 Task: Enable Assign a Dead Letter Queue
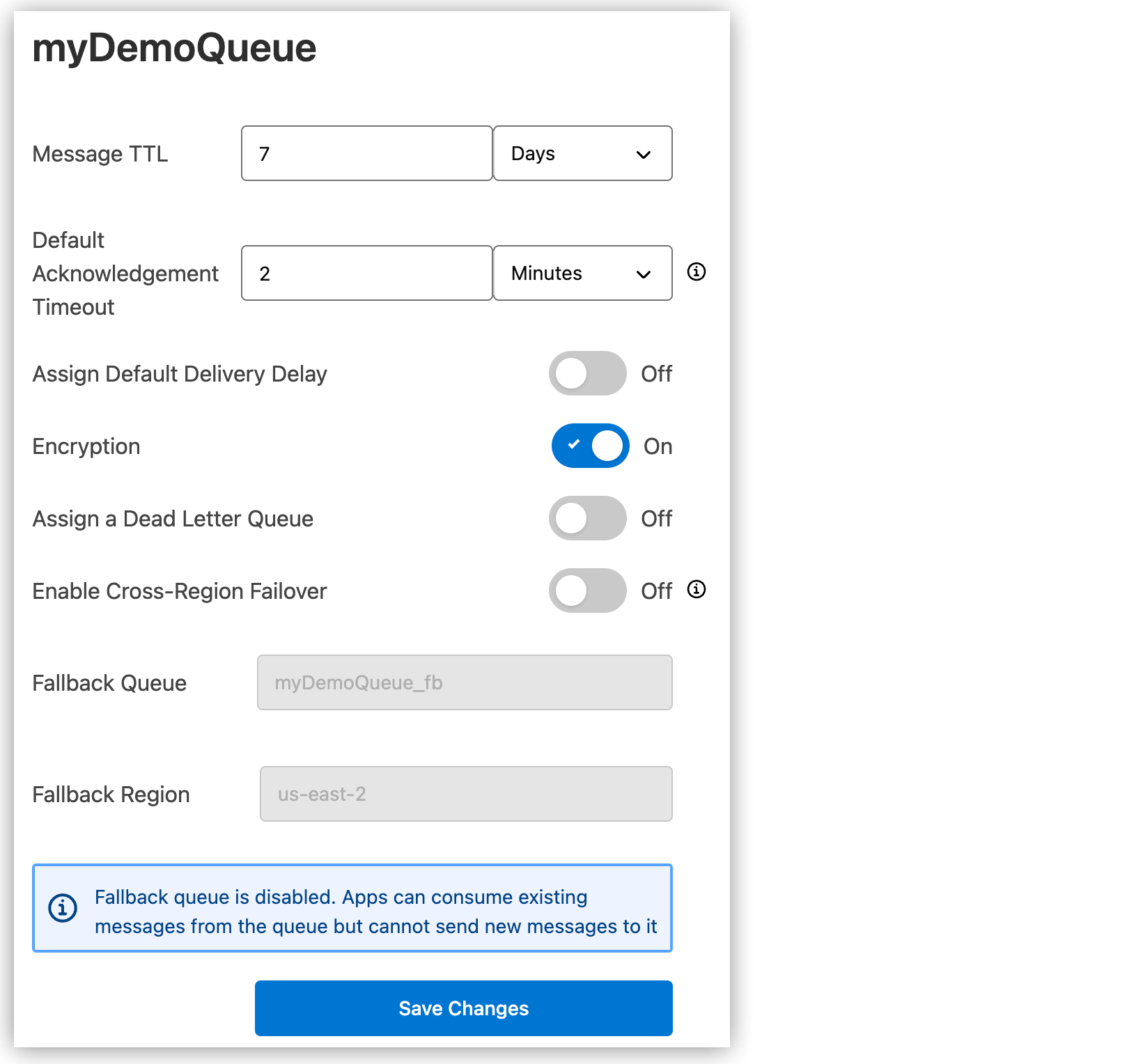point(588,518)
